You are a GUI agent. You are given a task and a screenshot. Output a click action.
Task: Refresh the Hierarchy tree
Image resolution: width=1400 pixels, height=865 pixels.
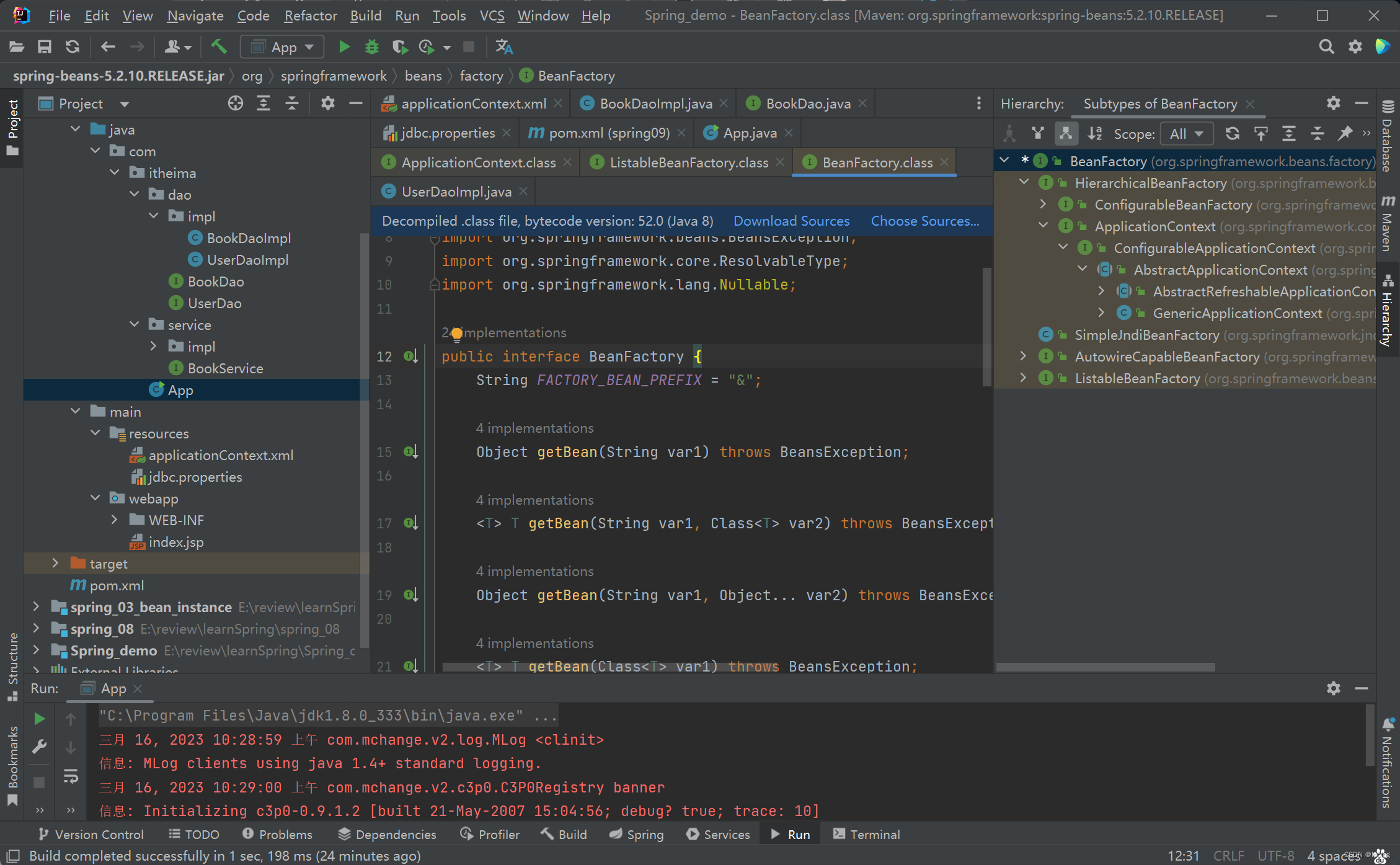[x=1233, y=134]
